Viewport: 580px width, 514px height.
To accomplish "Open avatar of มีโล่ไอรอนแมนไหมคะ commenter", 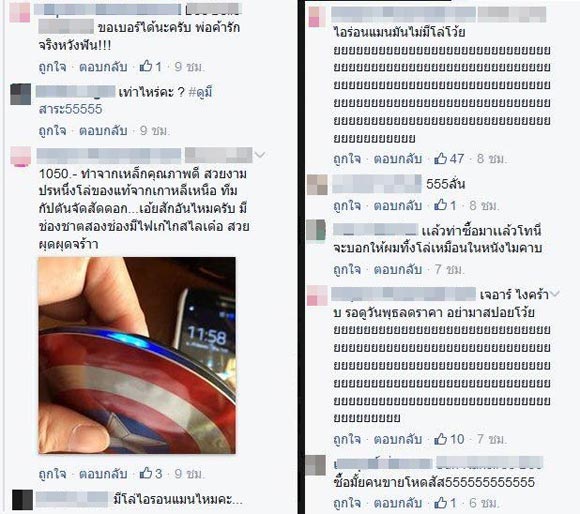I will pos(23,500).
